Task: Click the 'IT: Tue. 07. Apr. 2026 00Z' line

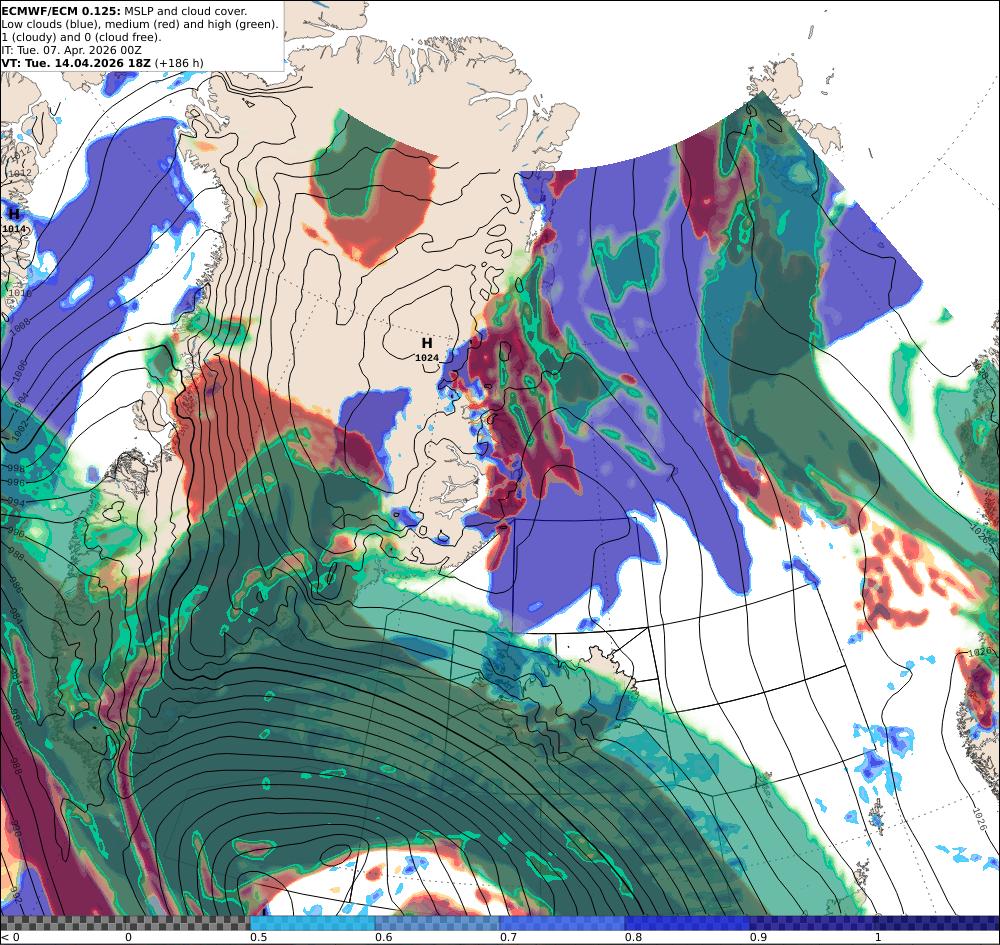Action: pos(71,50)
